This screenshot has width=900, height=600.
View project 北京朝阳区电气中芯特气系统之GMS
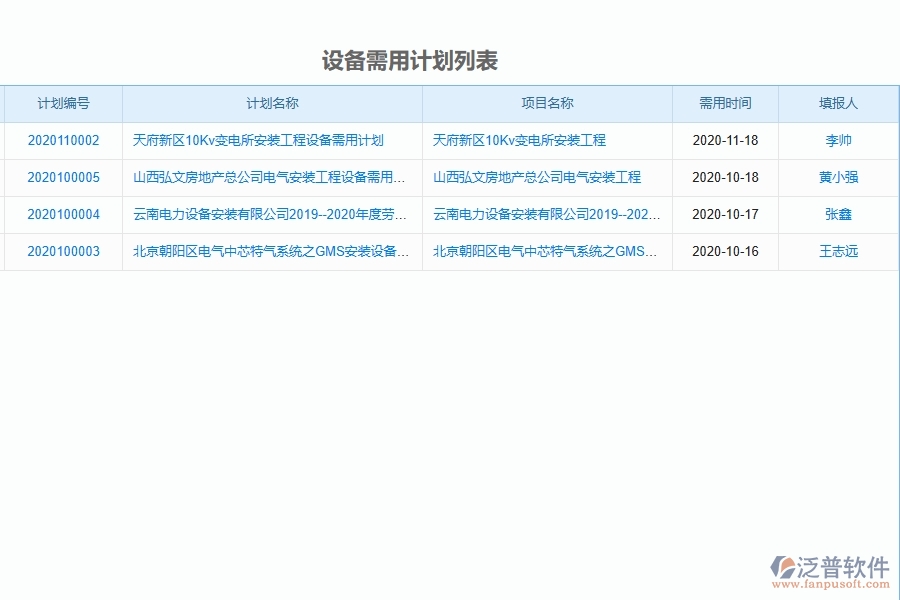[546, 251]
